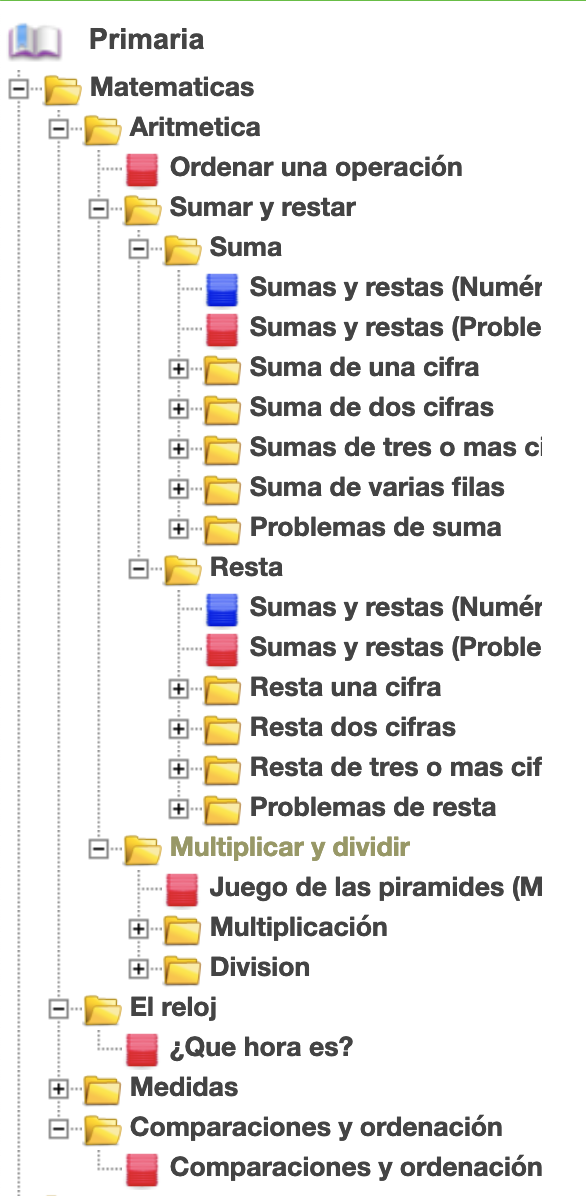Screen dimensions: 586x1196
Task: Expand the Medidas folder
Action: (x=58, y=1089)
